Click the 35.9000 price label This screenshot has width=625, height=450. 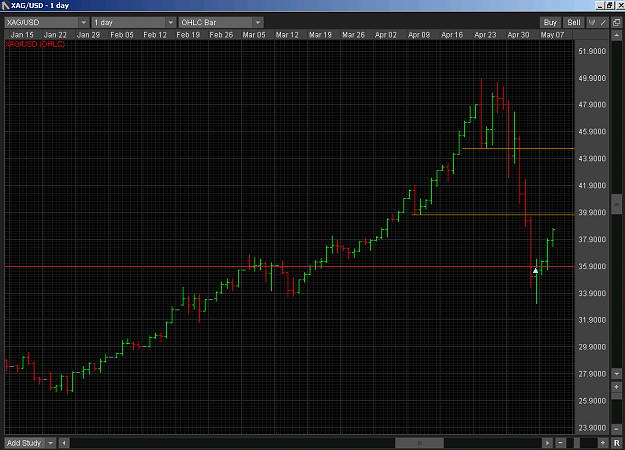pyautogui.click(x=592, y=266)
